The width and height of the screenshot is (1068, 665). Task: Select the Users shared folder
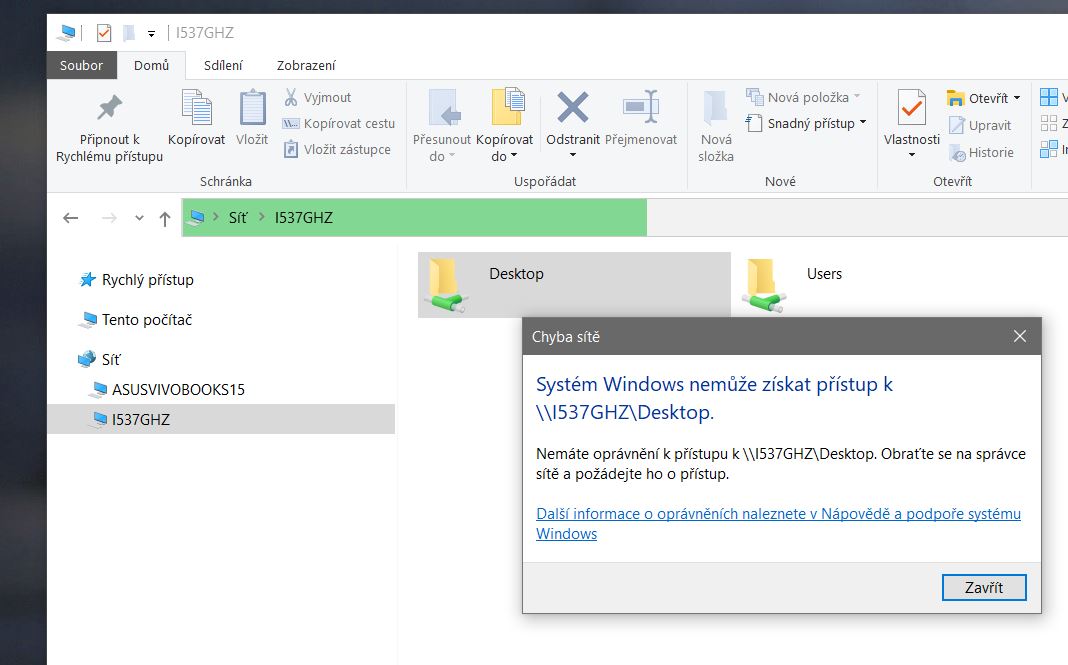pyautogui.click(x=794, y=285)
